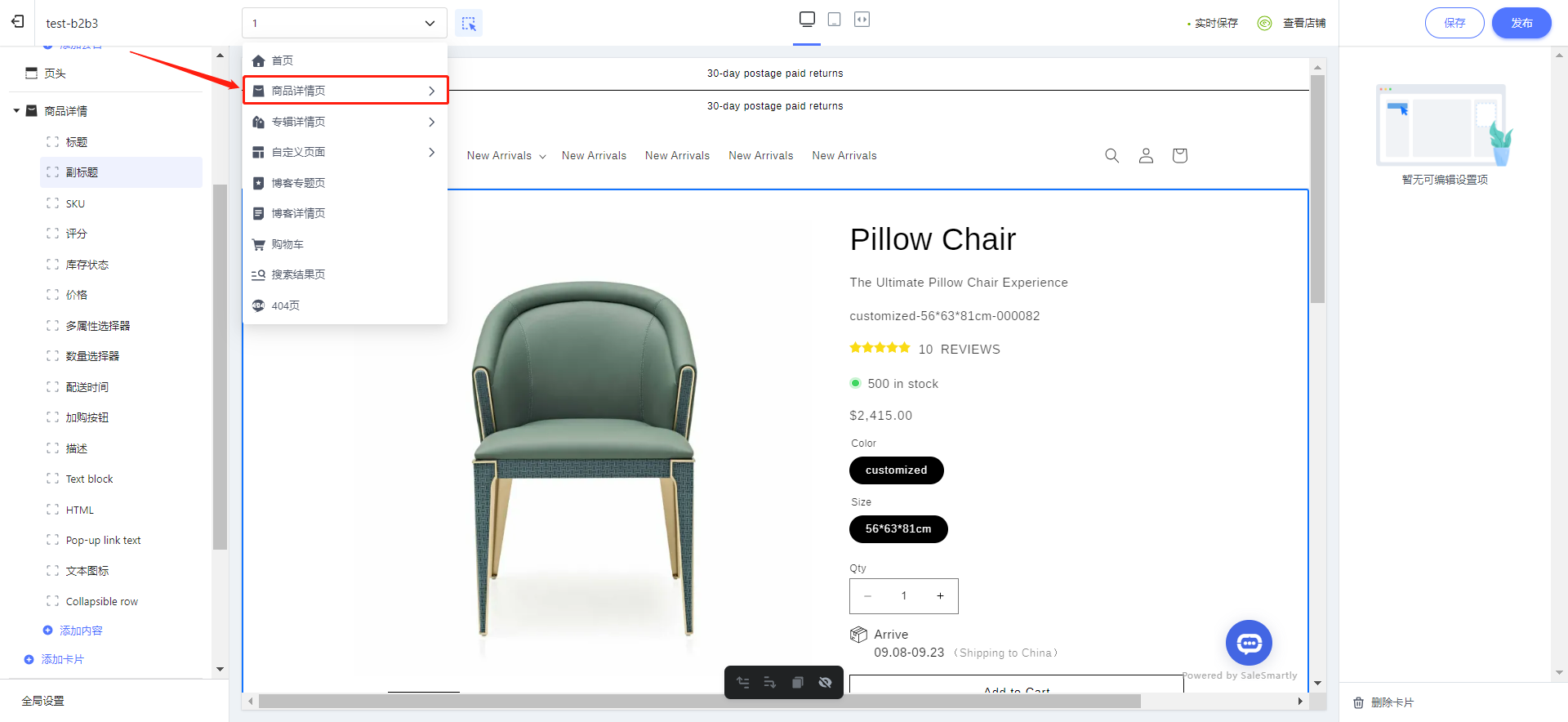
Task: Open the page selector dropdown showing 1
Action: click(x=345, y=23)
